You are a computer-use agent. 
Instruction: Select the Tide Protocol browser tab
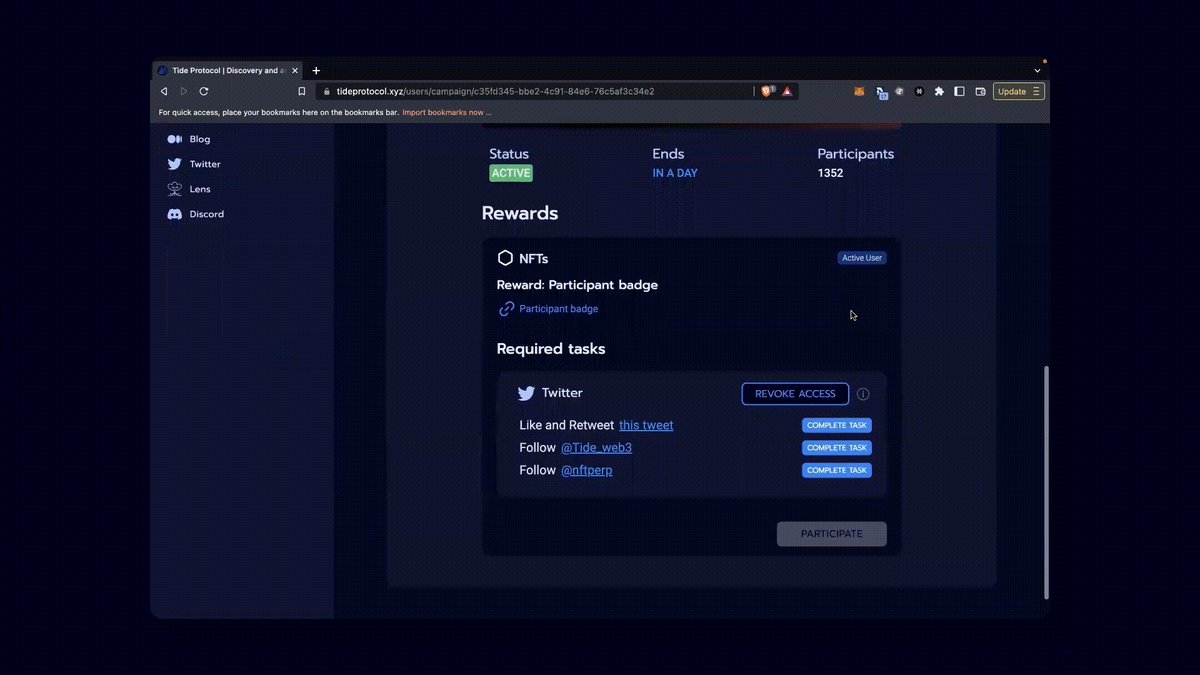pos(228,71)
